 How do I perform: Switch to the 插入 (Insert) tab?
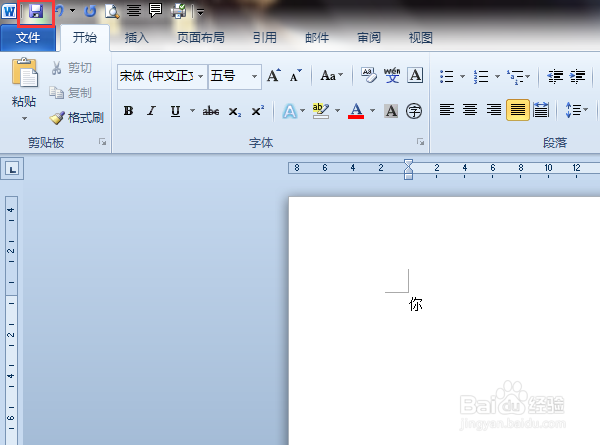(x=136, y=37)
